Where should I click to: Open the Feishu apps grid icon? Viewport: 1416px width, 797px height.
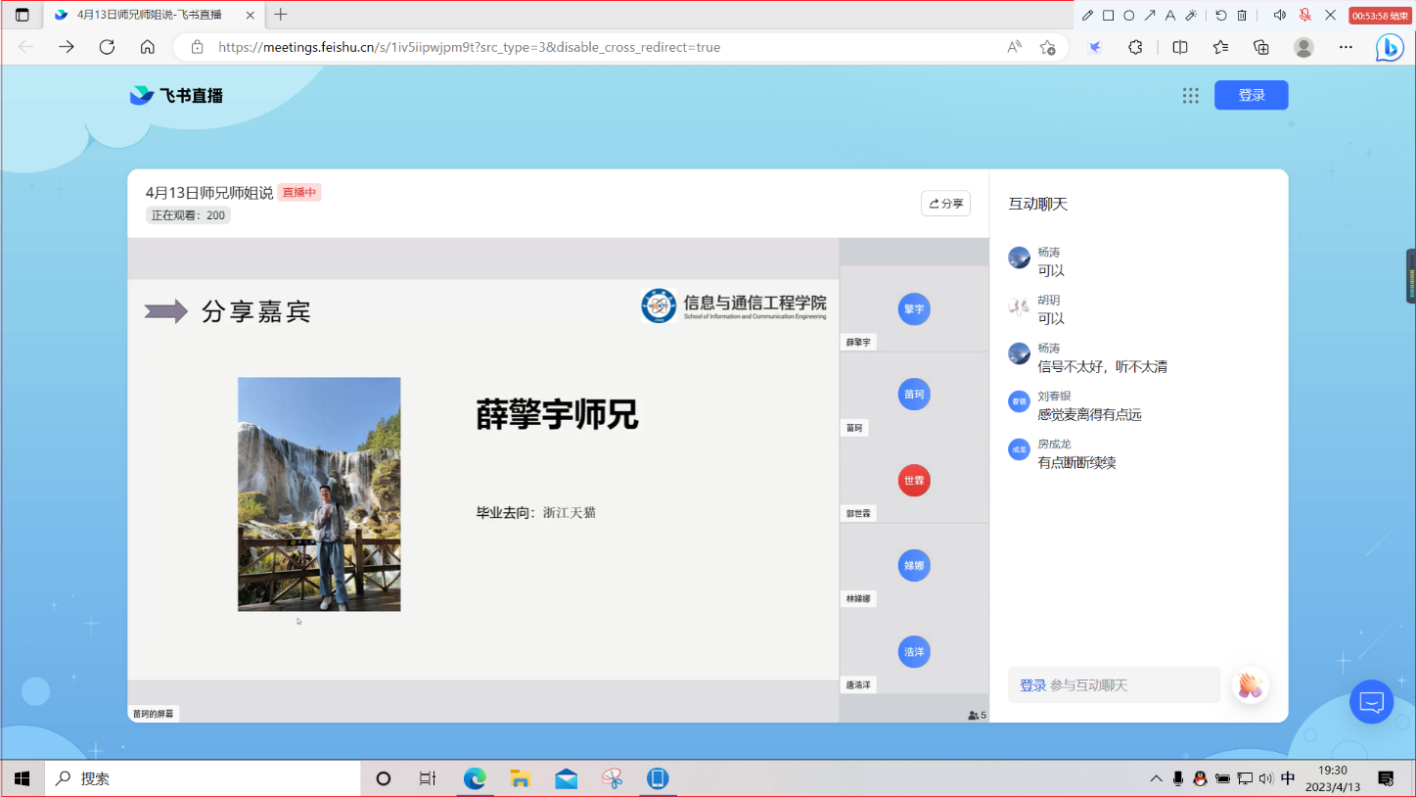(1190, 95)
